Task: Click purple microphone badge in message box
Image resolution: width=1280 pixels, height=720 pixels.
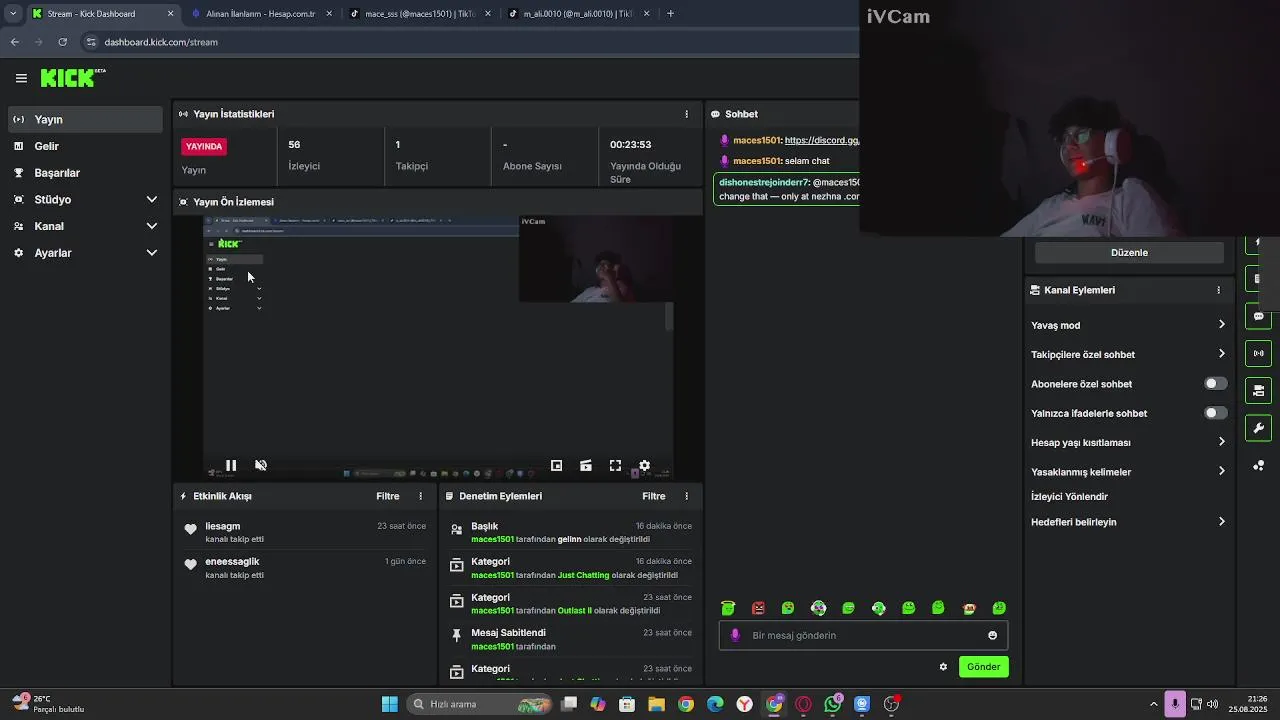Action: coord(736,635)
